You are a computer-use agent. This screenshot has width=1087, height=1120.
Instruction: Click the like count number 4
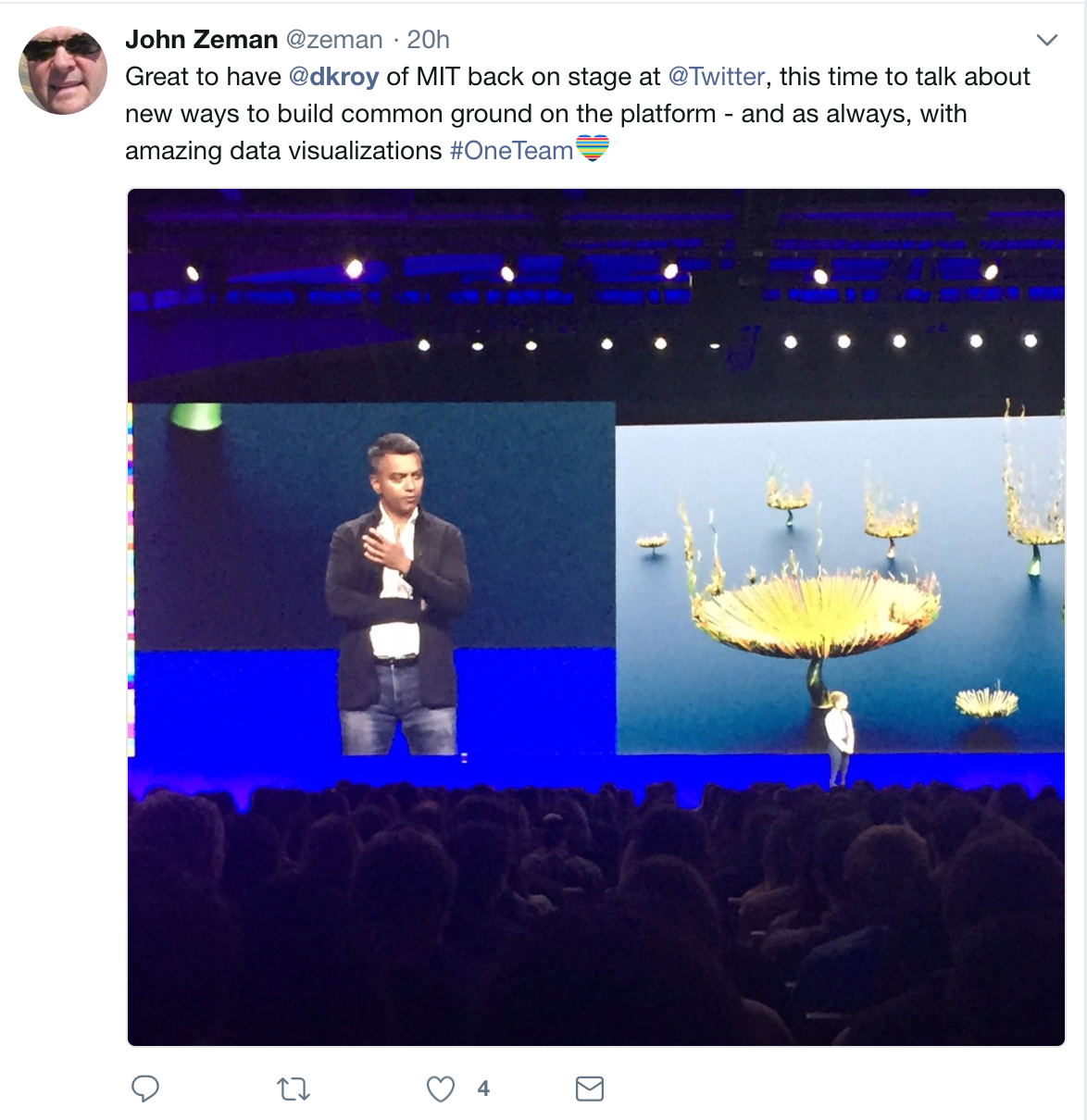(x=483, y=1089)
